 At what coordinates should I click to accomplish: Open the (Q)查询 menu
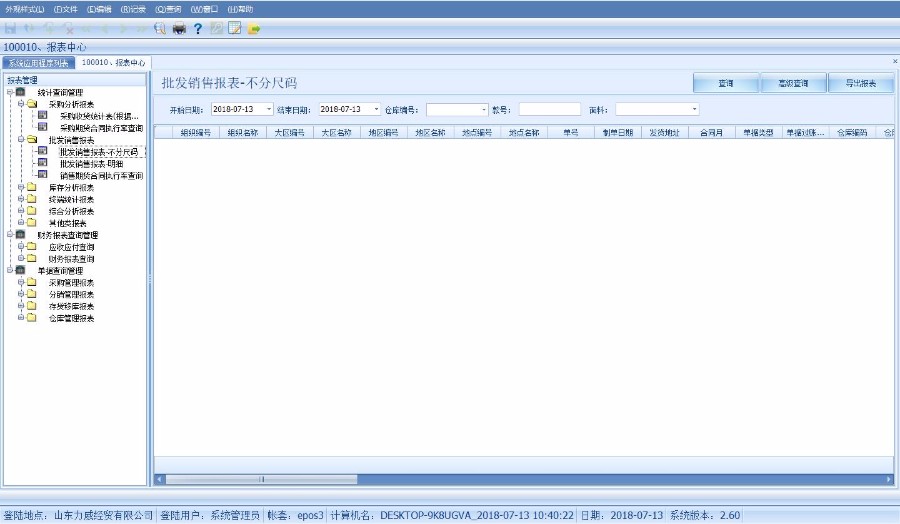click(x=168, y=9)
